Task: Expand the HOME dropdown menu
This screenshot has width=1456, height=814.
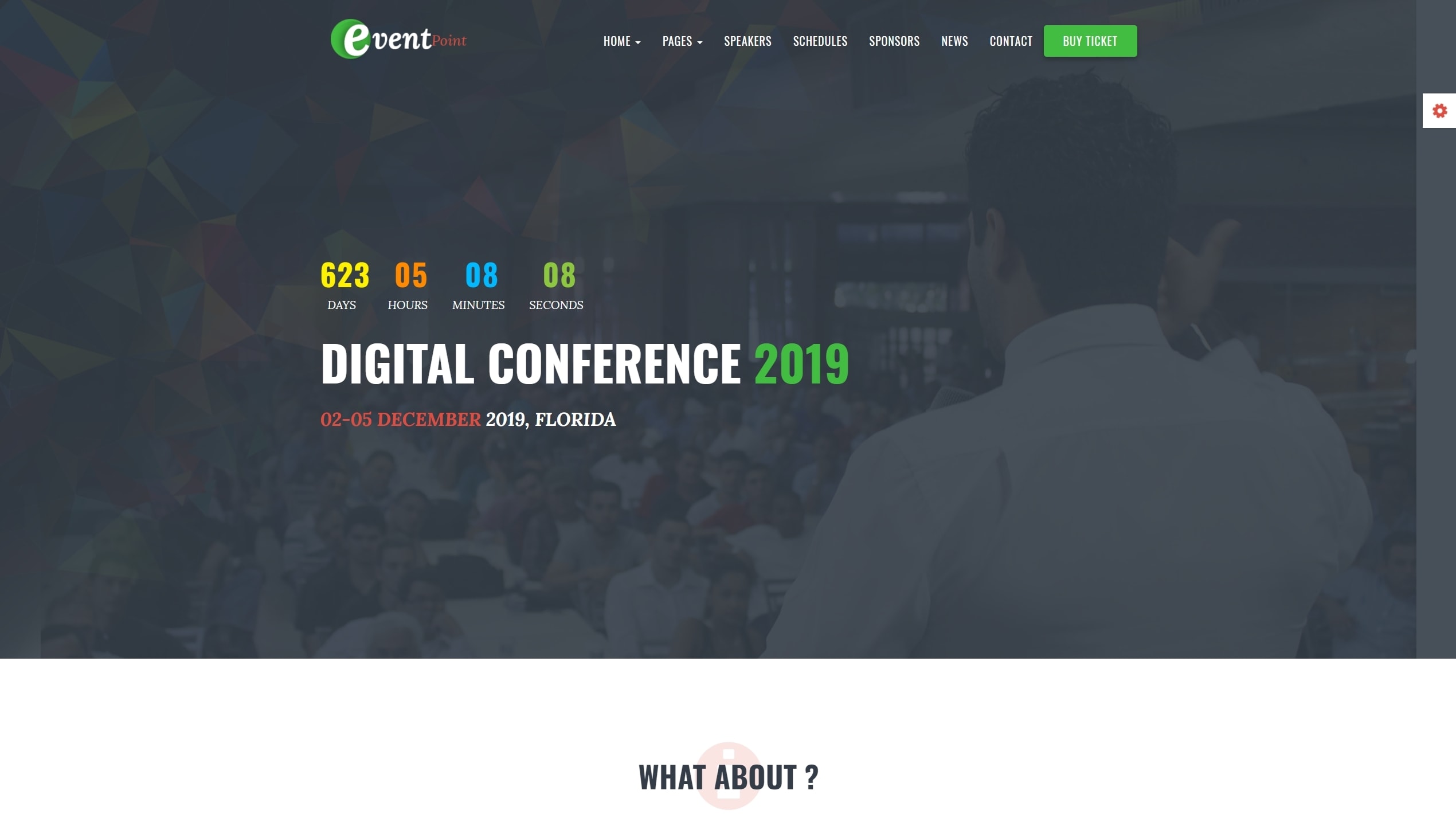Action: (x=621, y=41)
